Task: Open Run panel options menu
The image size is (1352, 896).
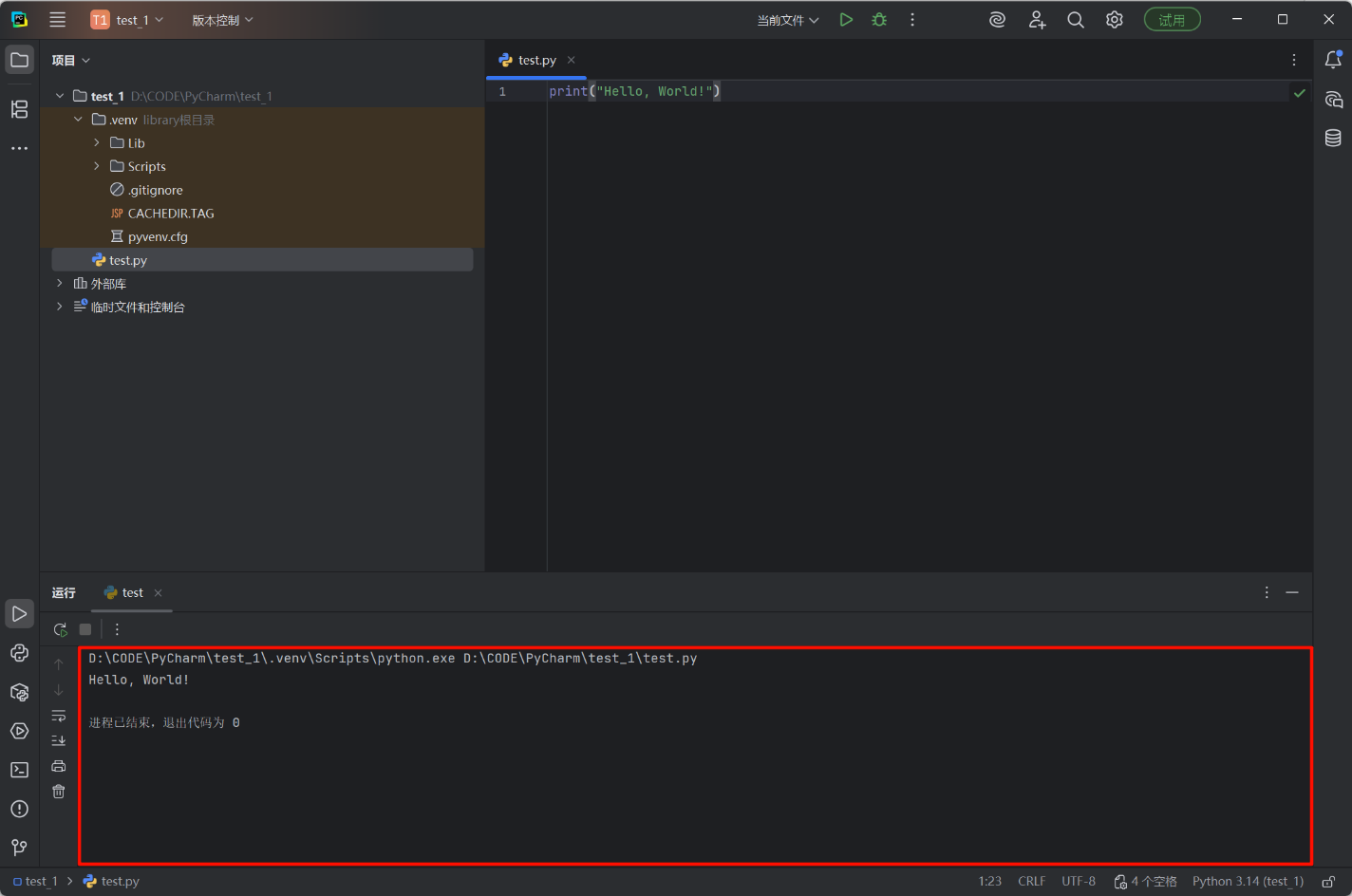Action: pyautogui.click(x=1267, y=592)
